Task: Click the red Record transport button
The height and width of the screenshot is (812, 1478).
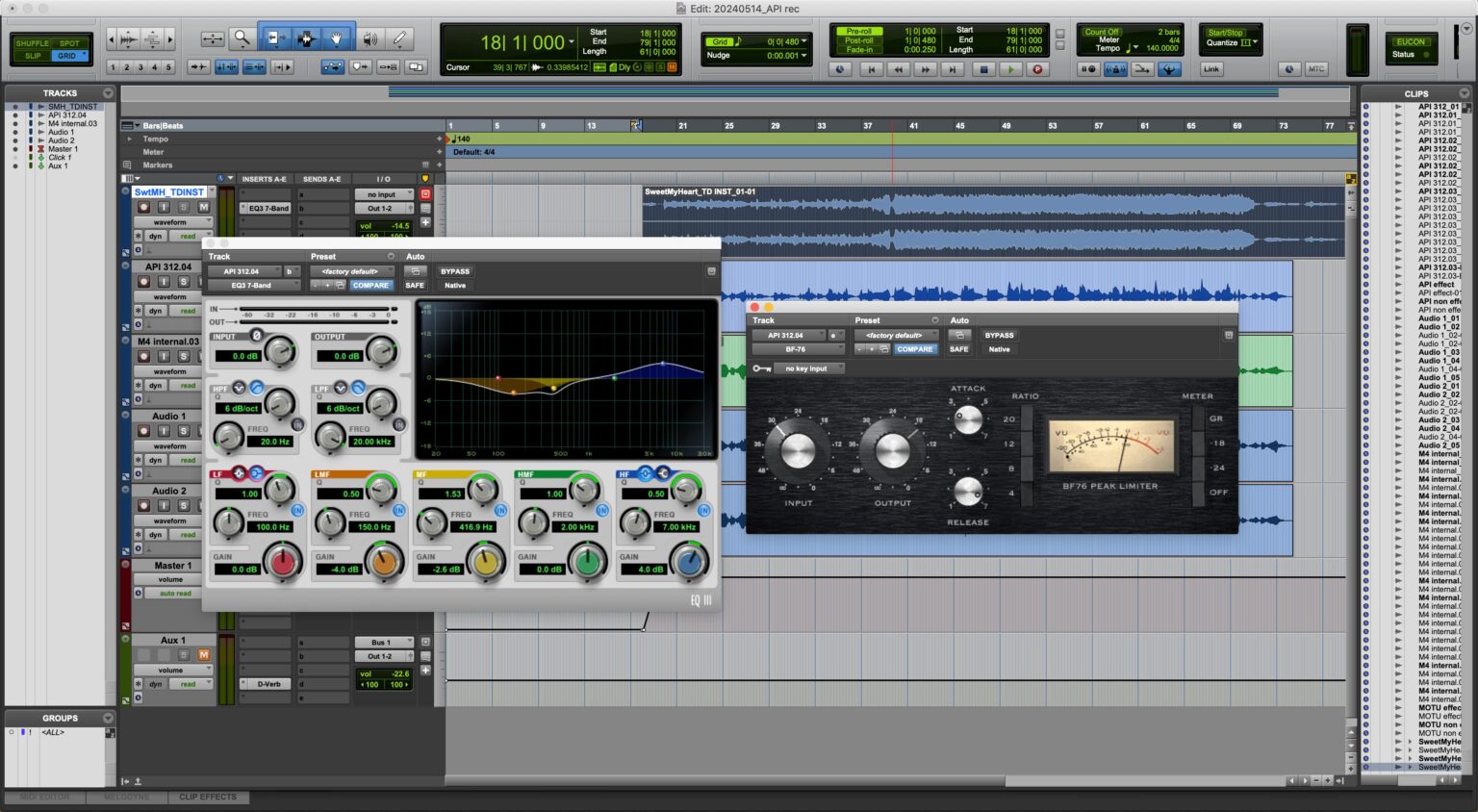Action: (x=1037, y=69)
